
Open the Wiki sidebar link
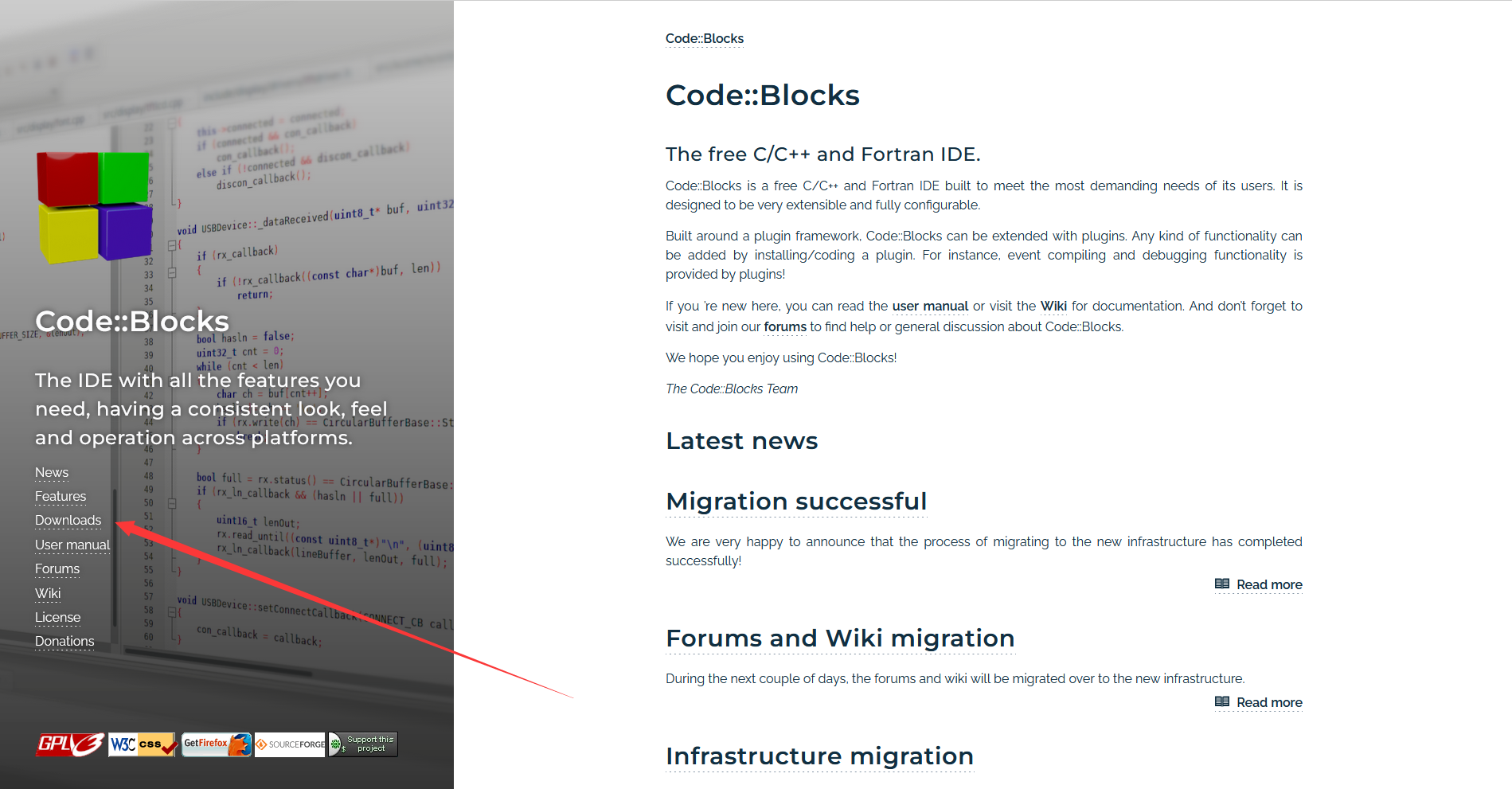click(x=48, y=593)
